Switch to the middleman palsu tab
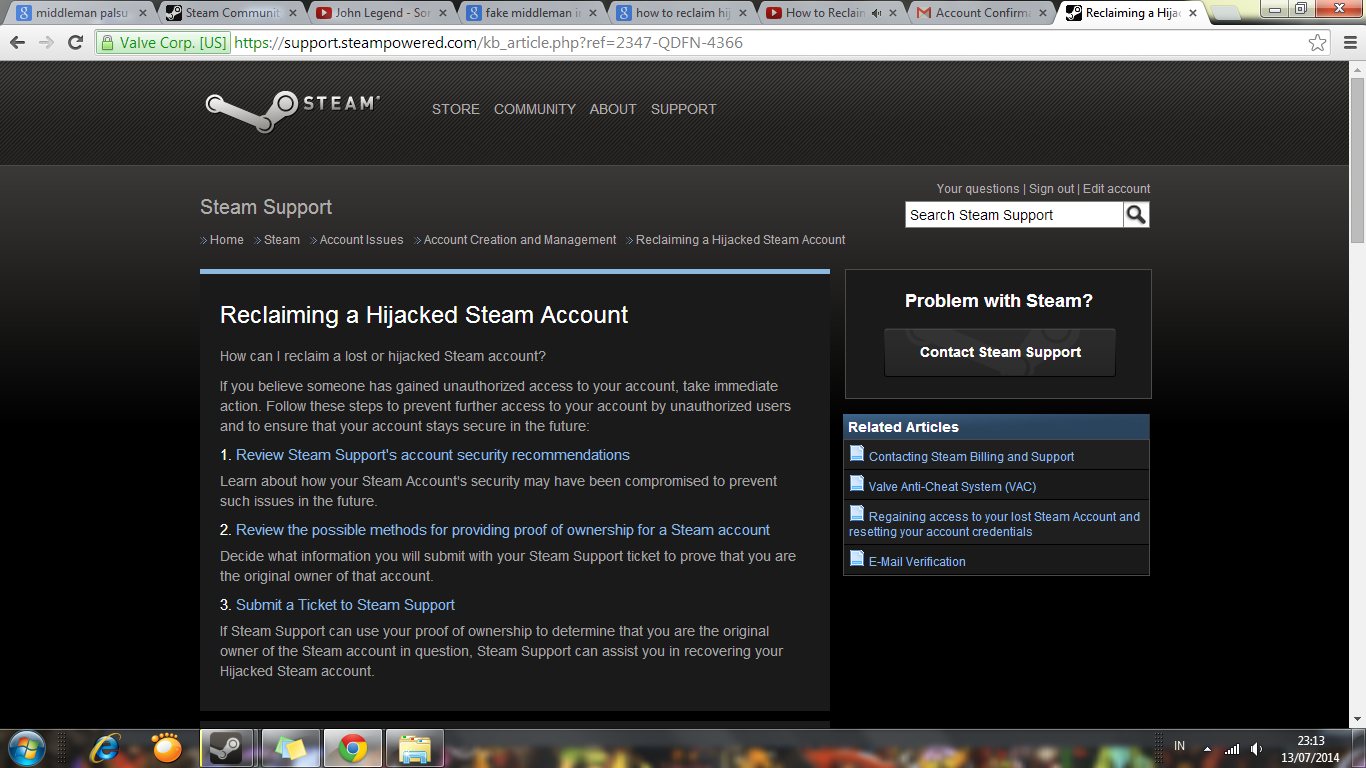 (82, 13)
